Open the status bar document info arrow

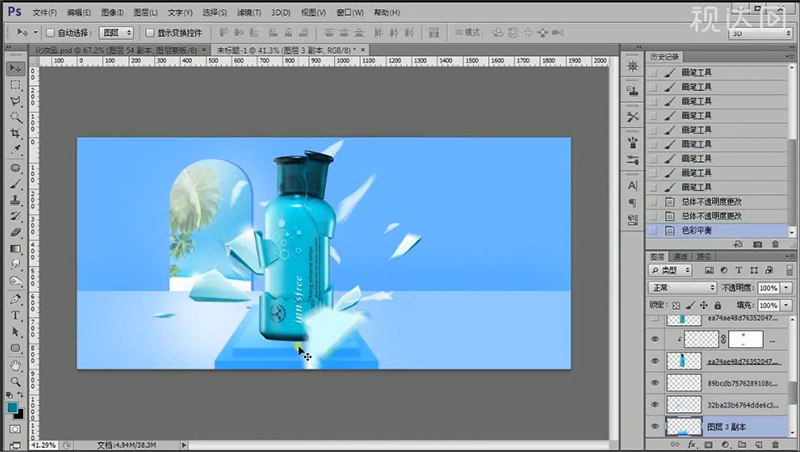pyautogui.click(x=184, y=445)
